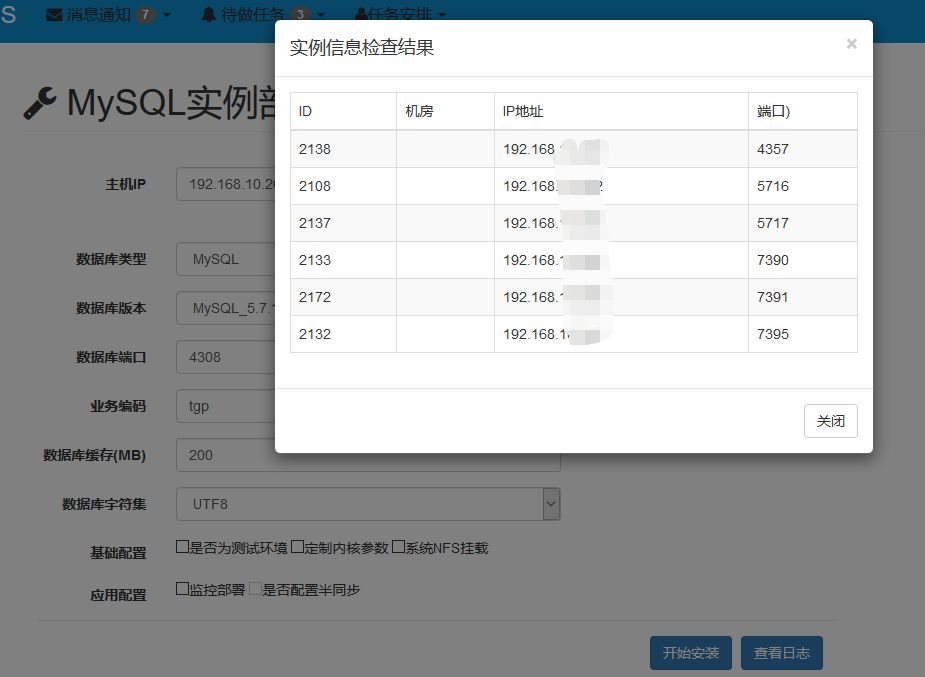This screenshot has width=925, height=677.
Task: Click the 查看日志 button
Action: point(782,653)
